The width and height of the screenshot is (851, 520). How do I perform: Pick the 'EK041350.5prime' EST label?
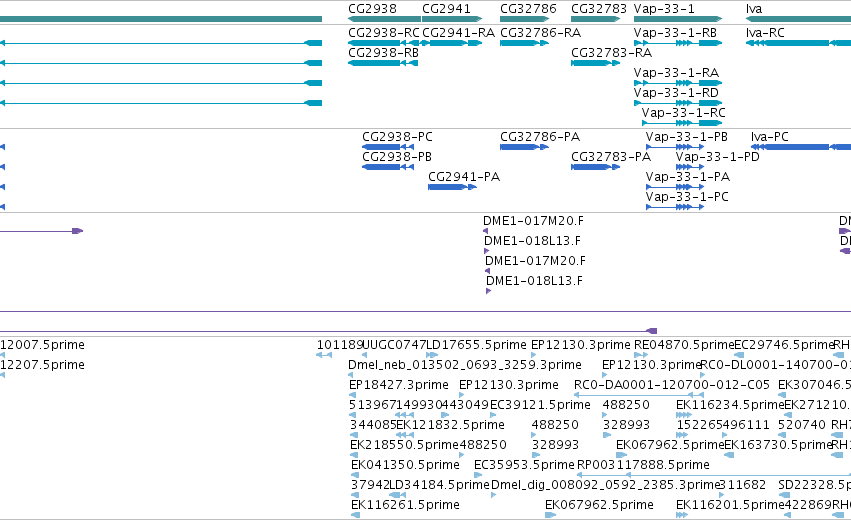coord(405,465)
